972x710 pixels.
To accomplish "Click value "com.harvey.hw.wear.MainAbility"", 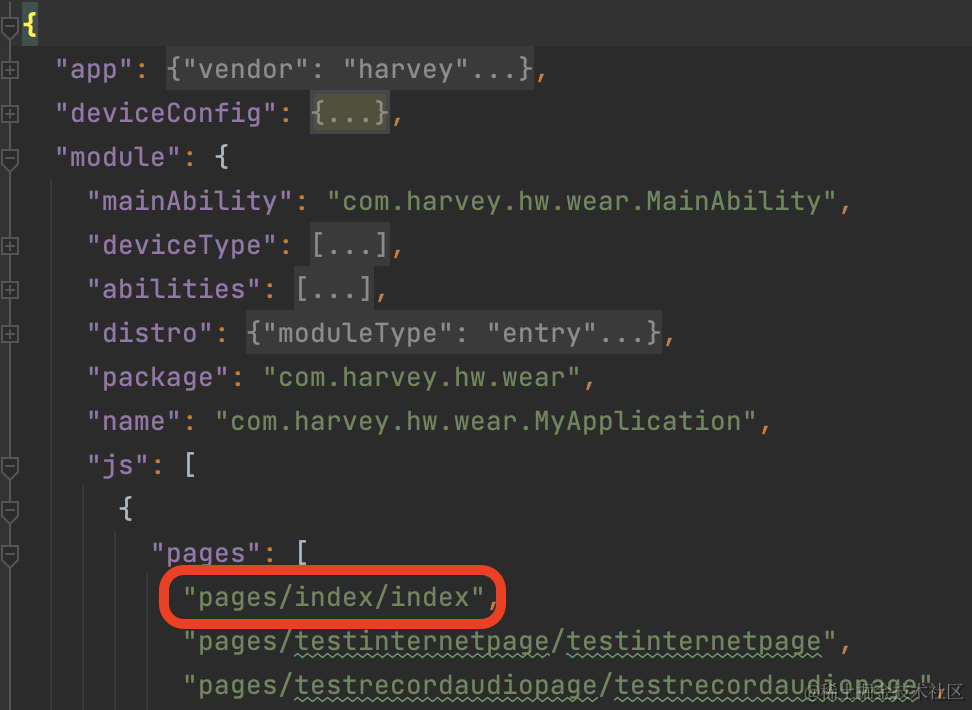I will coord(581,202).
